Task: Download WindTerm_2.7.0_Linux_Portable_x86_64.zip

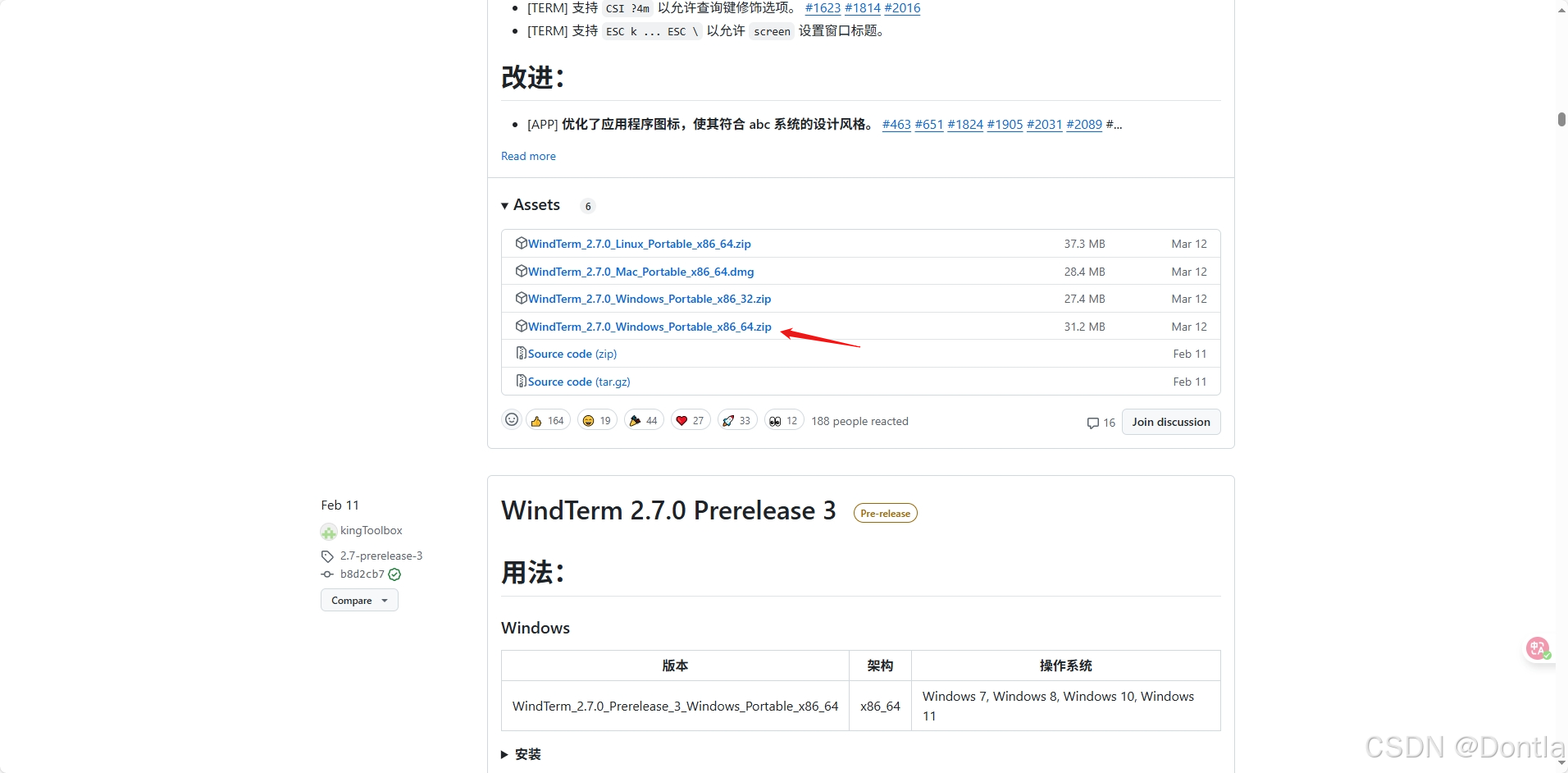Action: (x=639, y=244)
